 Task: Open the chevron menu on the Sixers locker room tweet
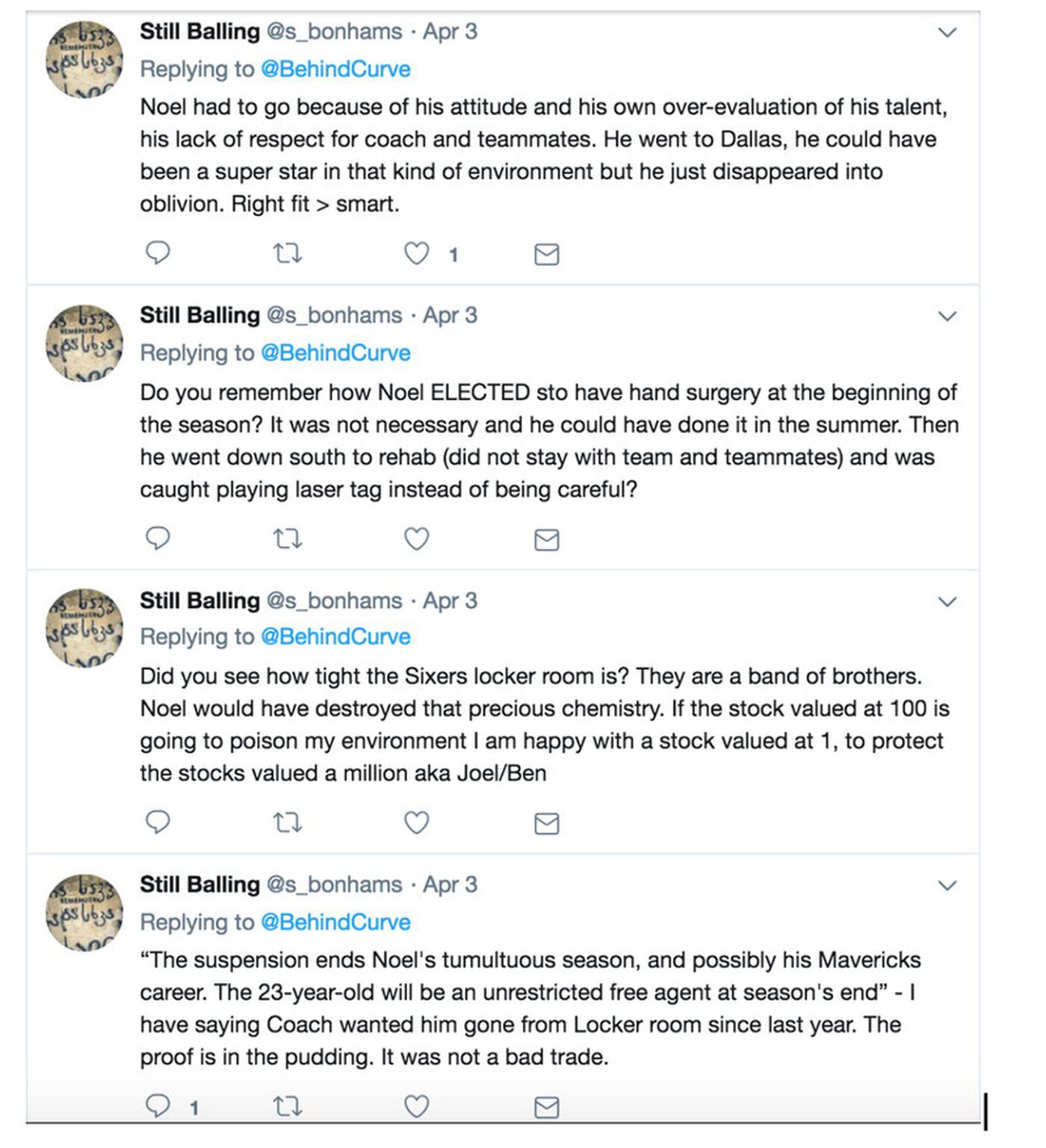(947, 601)
